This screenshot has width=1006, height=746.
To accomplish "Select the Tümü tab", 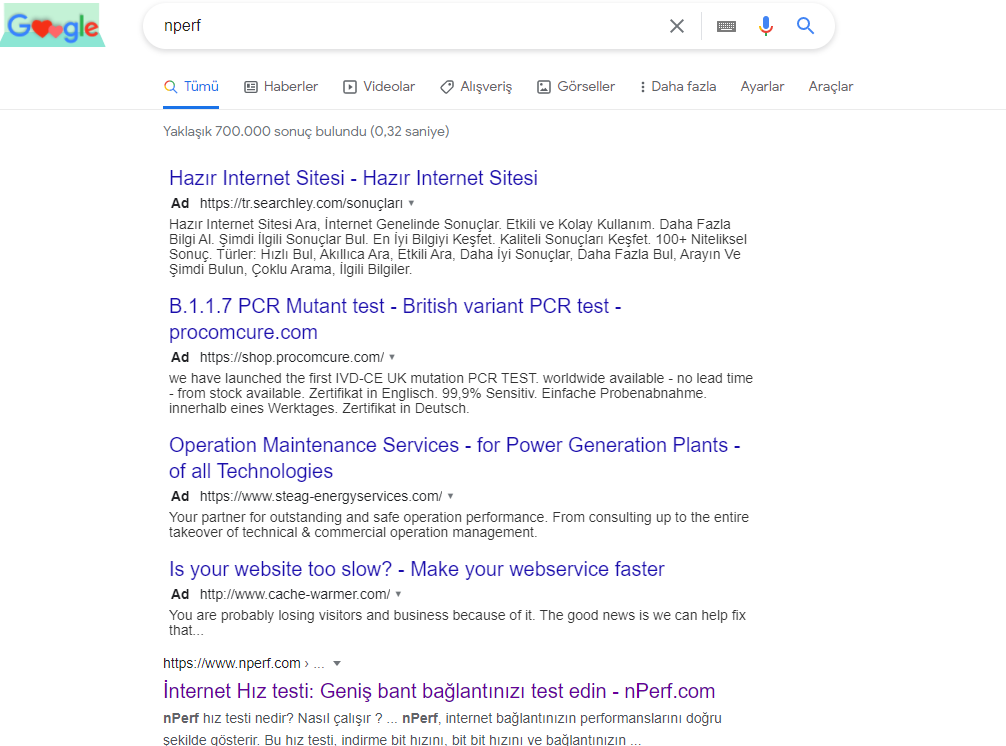I will pos(191,87).
